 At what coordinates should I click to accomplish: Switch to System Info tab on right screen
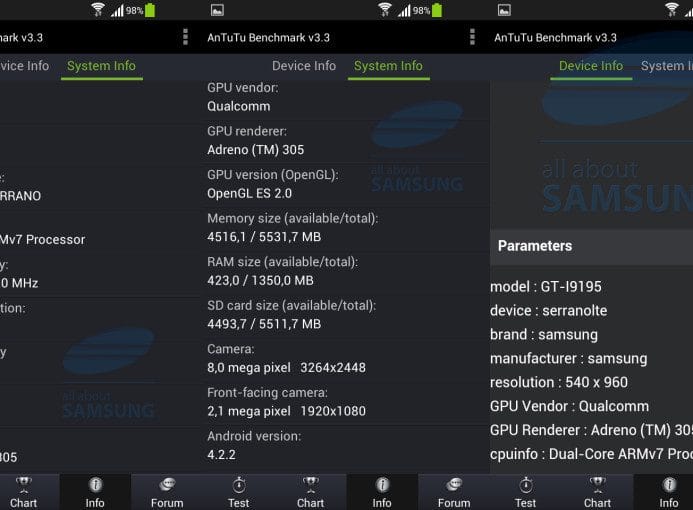(666, 66)
